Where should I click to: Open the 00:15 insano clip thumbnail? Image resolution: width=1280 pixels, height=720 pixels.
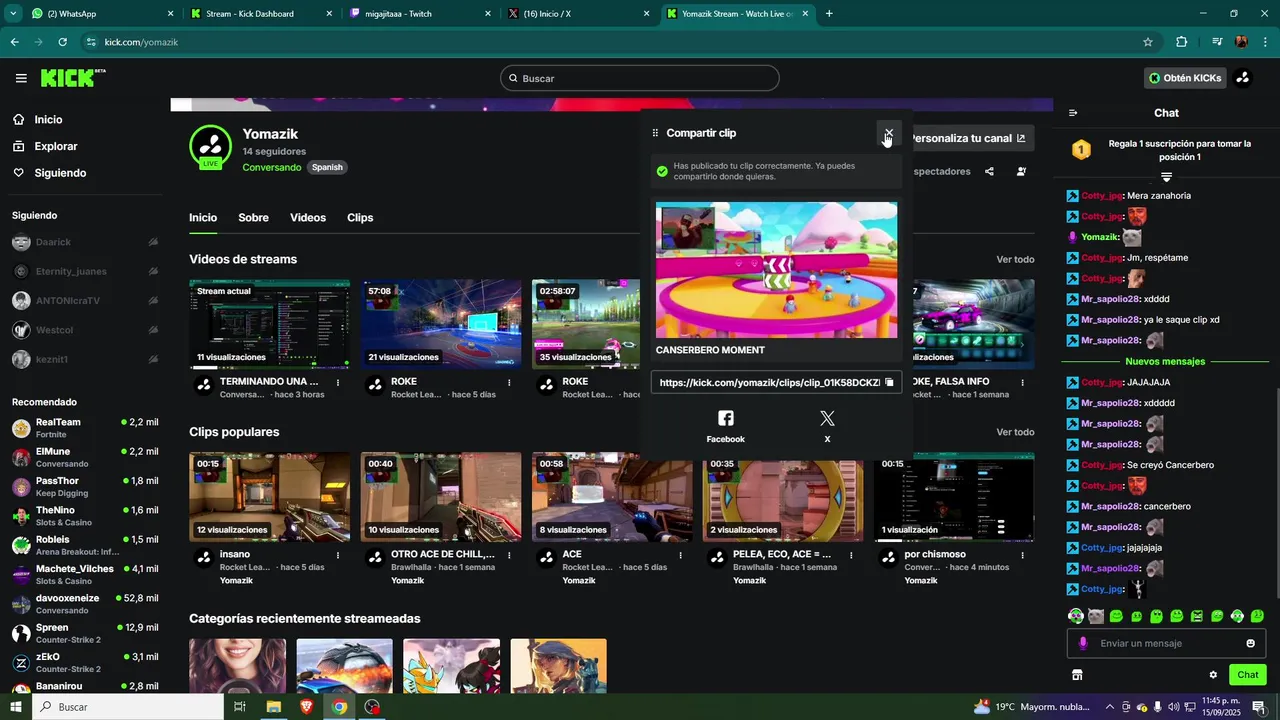click(269, 497)
